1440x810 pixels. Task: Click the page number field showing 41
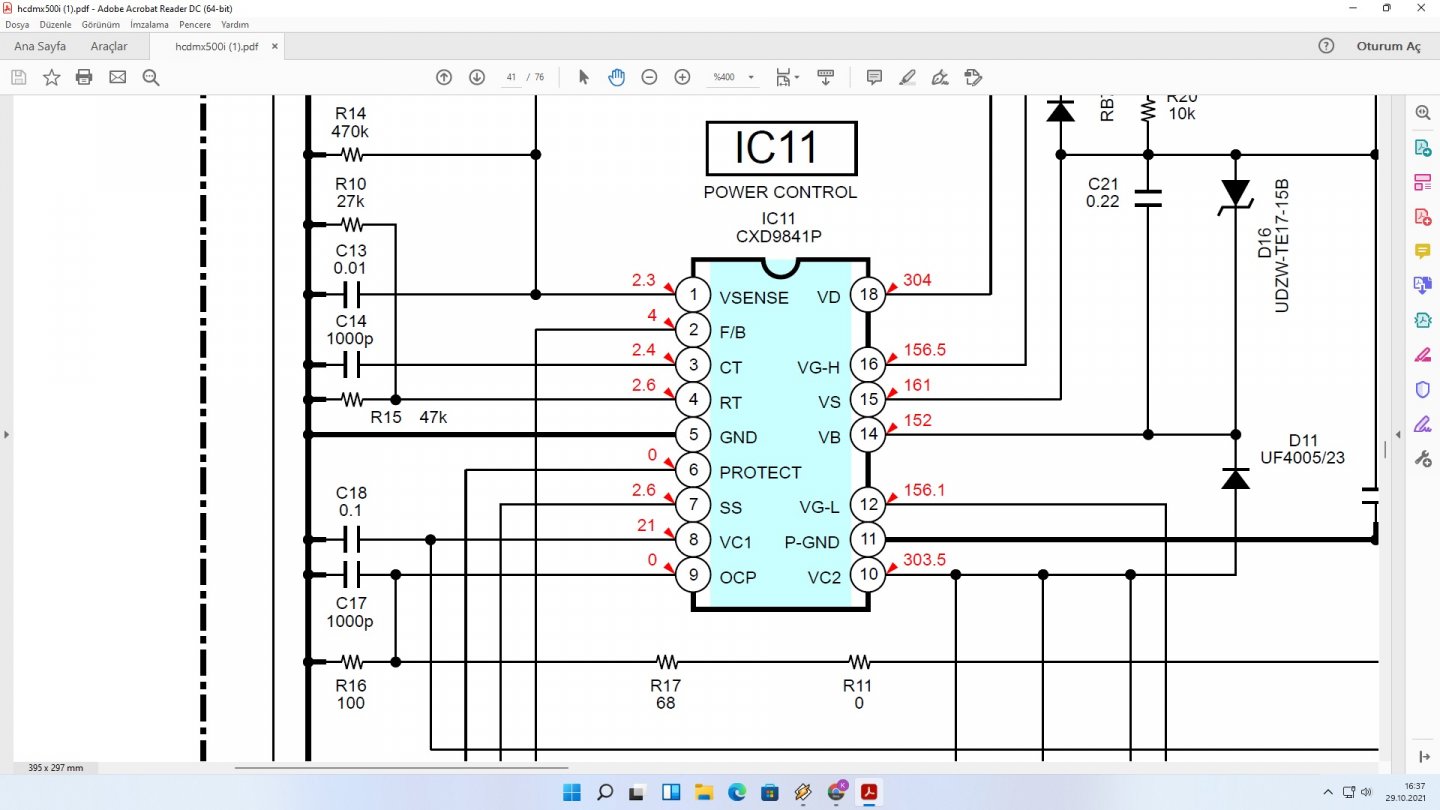pos(511,77)
